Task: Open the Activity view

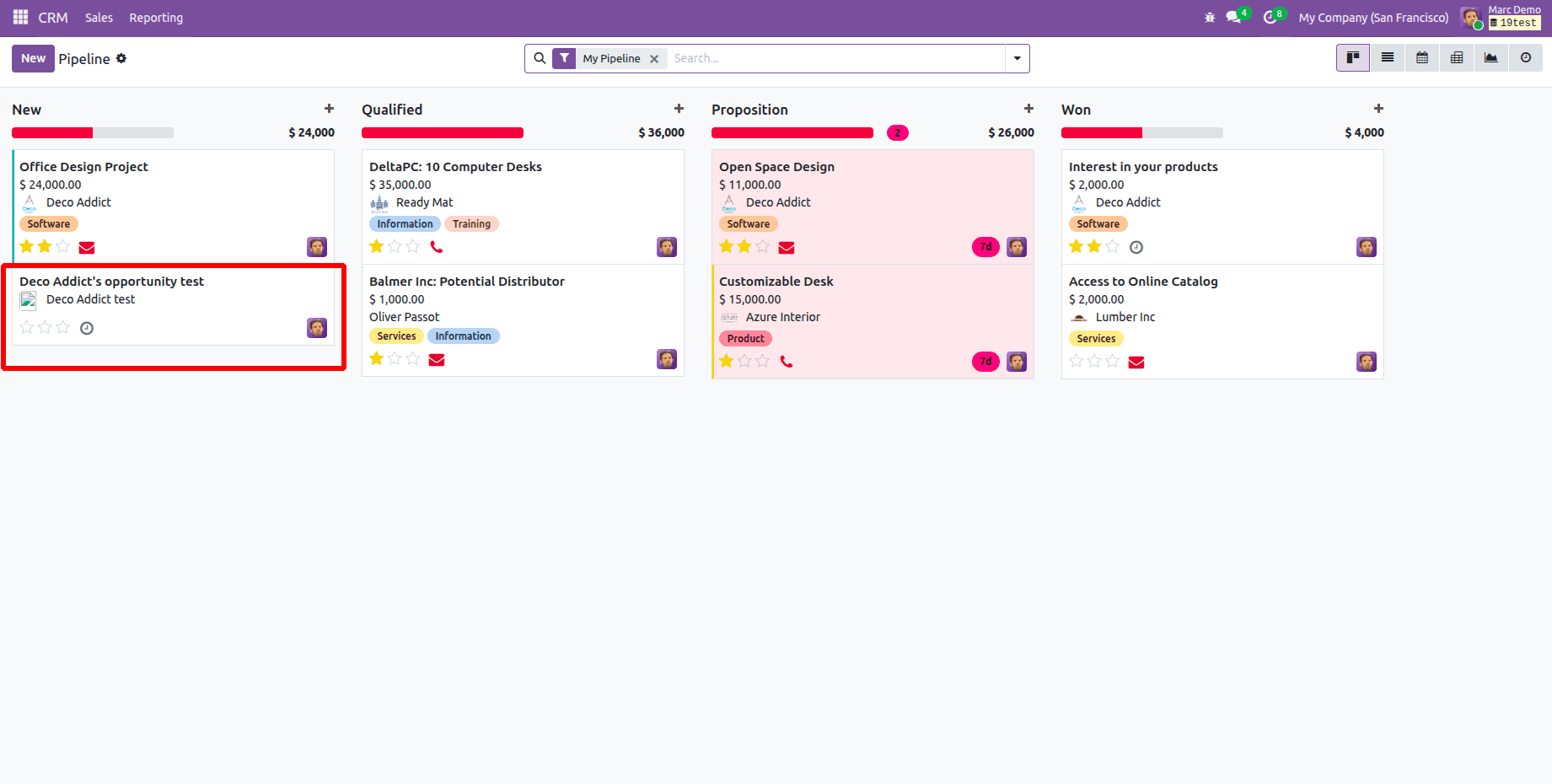Action: tap(1525, 57)
